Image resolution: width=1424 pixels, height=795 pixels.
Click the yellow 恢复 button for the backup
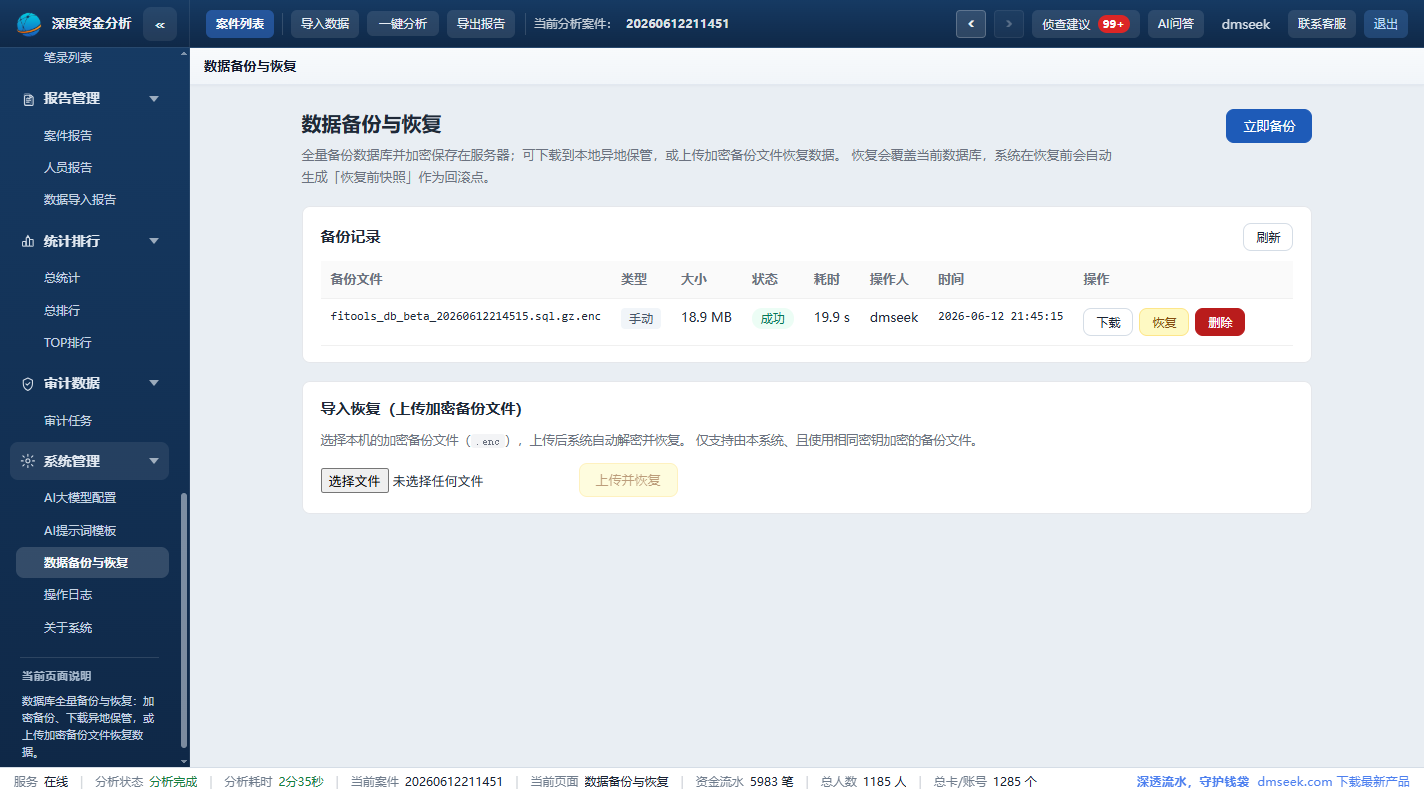tap(1164, 322)
